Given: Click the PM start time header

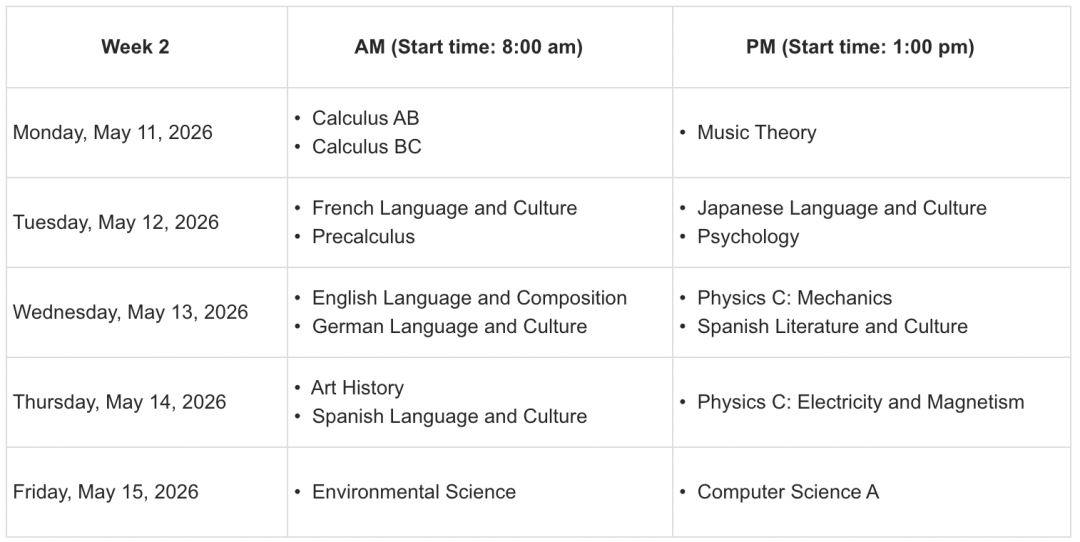Looking at the screenshot, I should [x=860, y=47].
